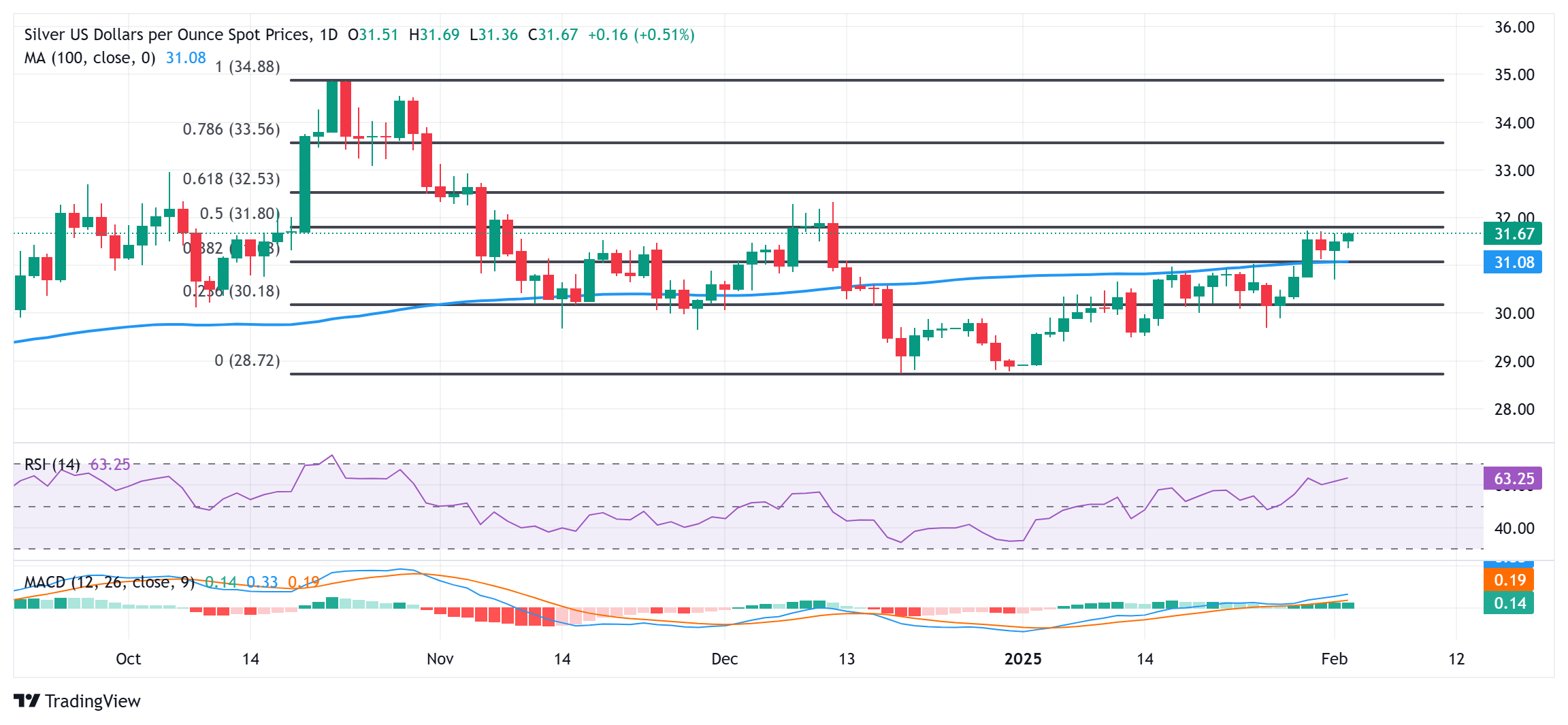Click the blue 31.08 moving average price tag
This screenshot has width=1568, height=725.
[x=1512, y=263]
